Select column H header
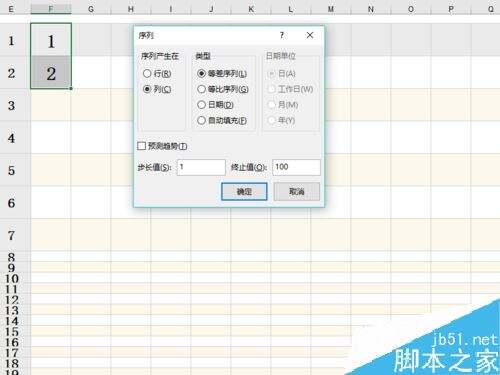This screenshot has width=500, height=375. [131, 9]
